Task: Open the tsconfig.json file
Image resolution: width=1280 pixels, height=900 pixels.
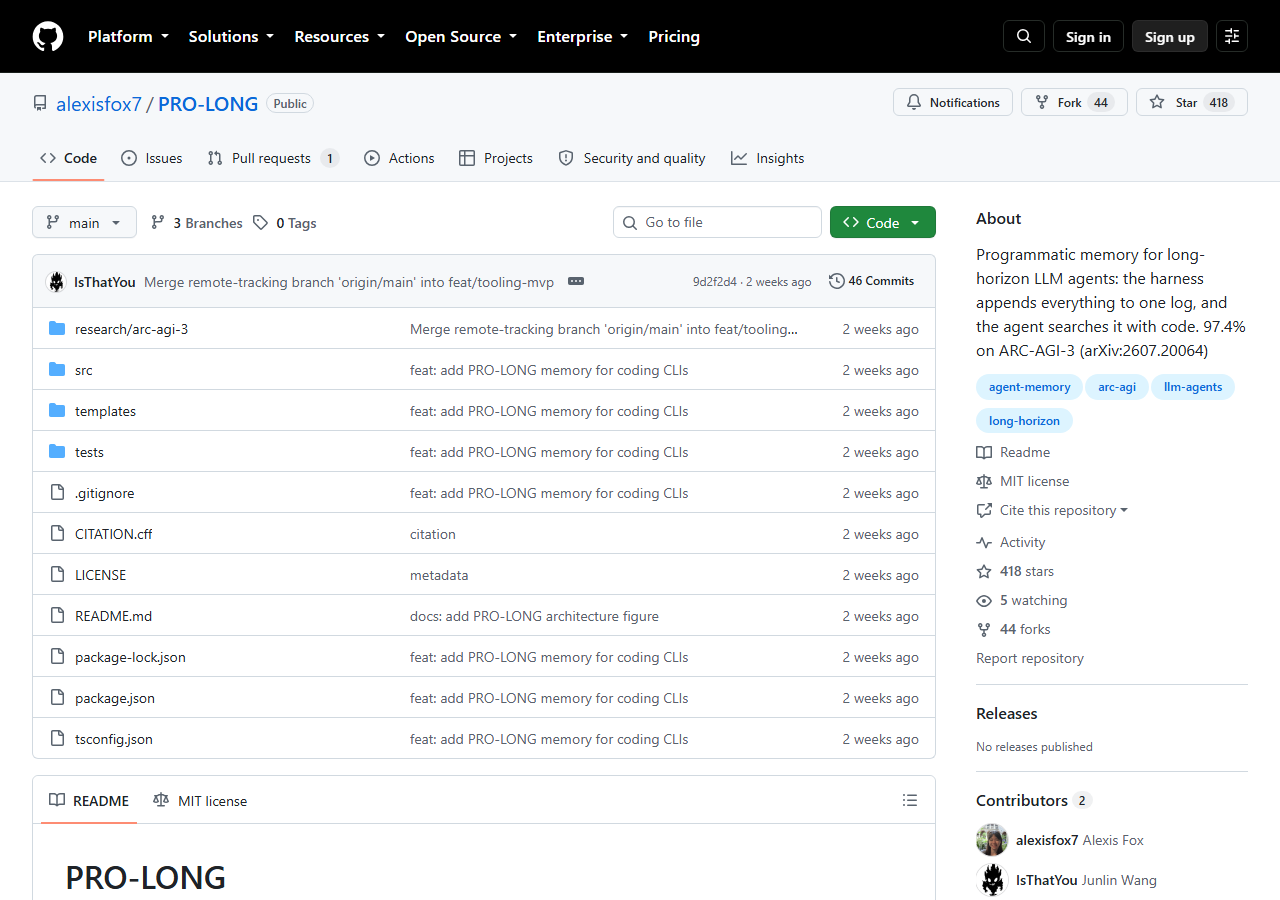Action: 114,739
